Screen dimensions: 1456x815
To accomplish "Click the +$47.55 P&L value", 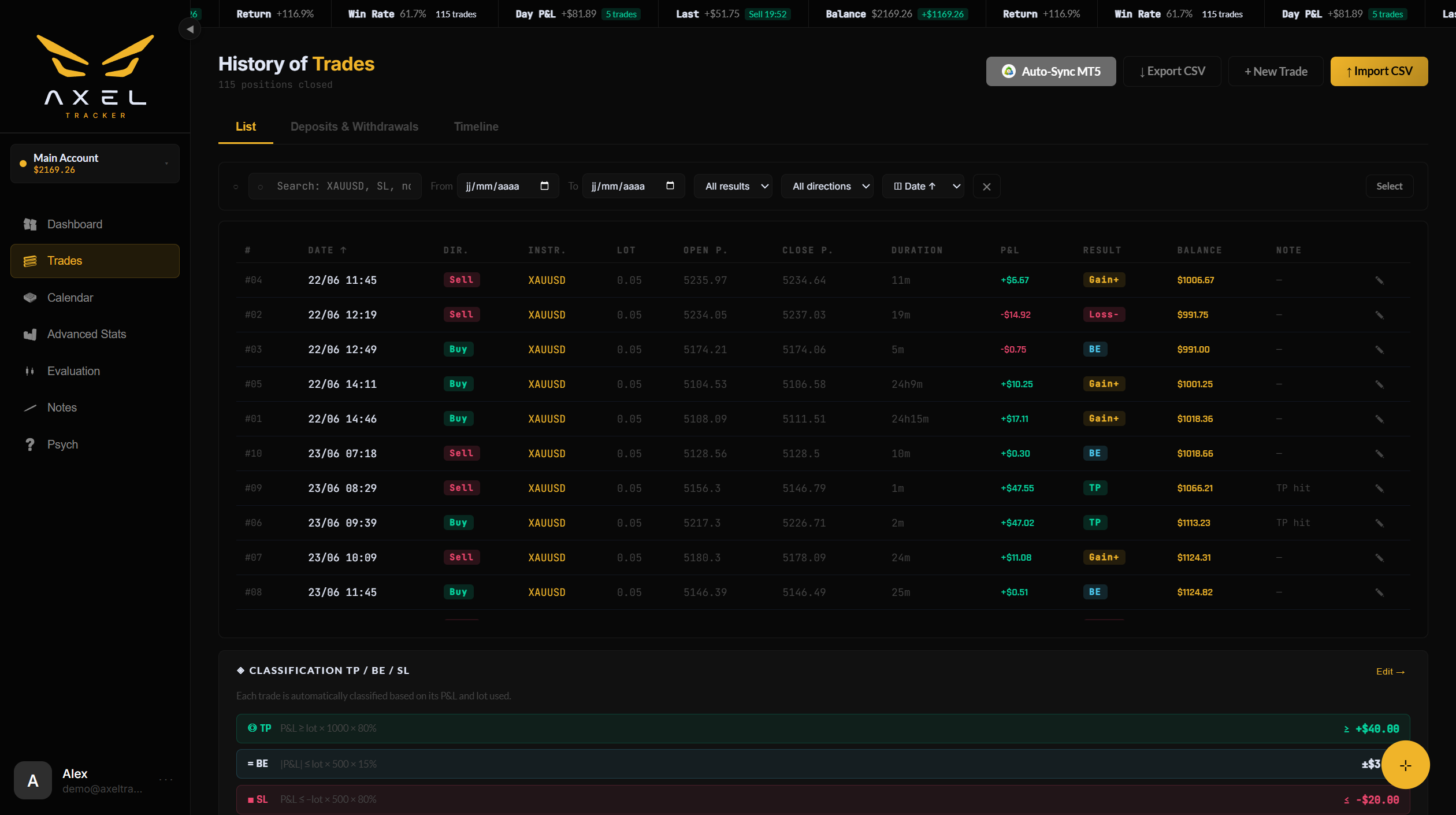I will pos(1017,488).
